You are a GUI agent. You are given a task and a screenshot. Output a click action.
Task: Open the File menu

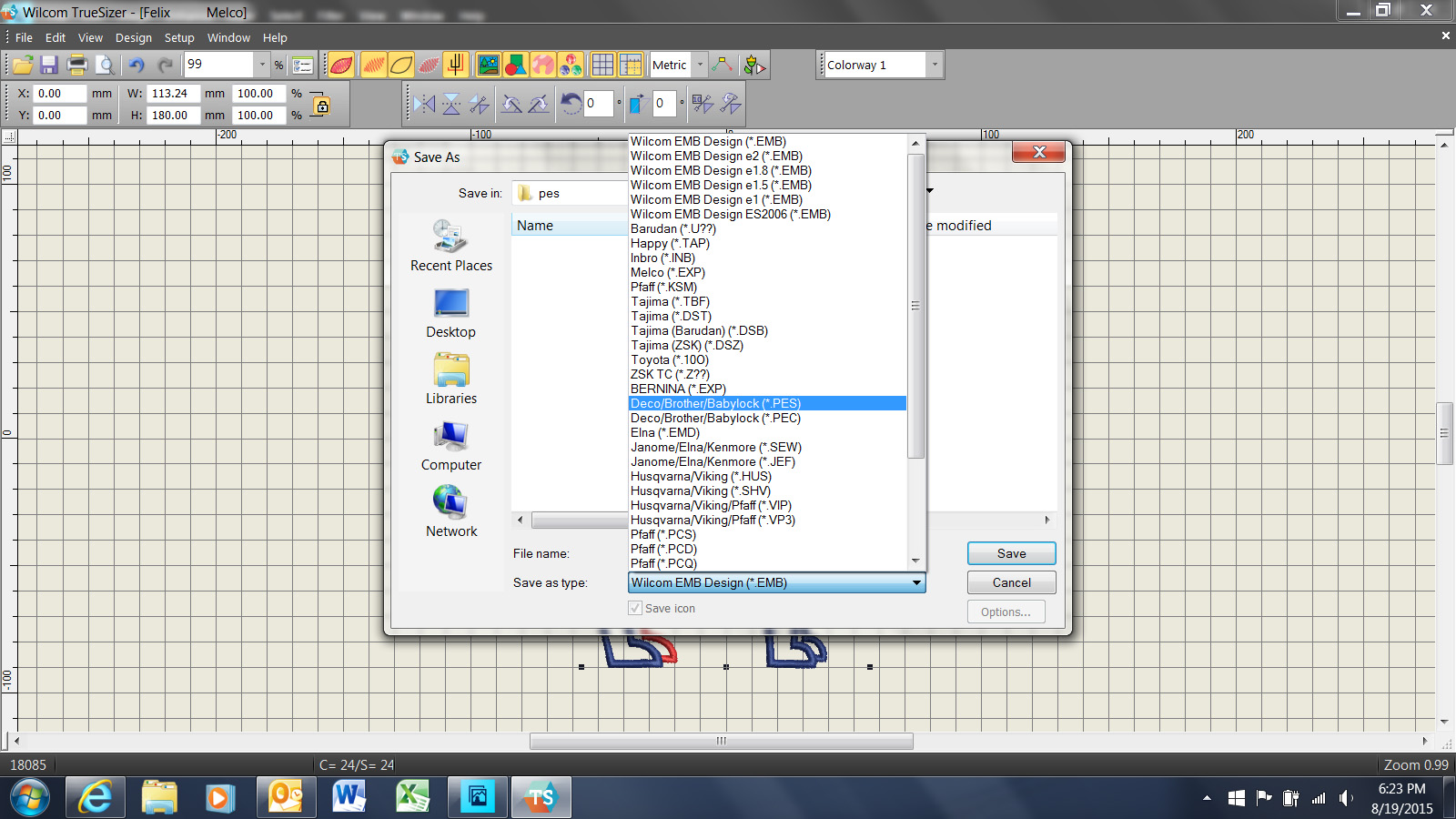point(24,37)
